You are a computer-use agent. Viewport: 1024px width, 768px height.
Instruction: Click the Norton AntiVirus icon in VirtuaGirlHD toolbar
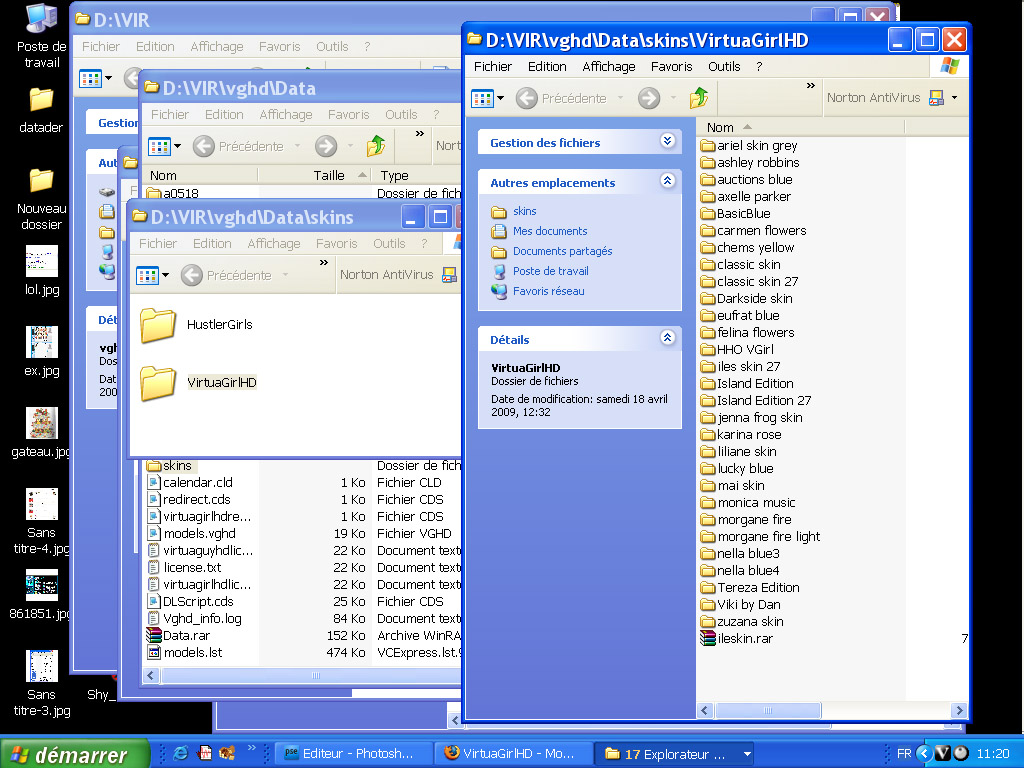coord(937,98)
